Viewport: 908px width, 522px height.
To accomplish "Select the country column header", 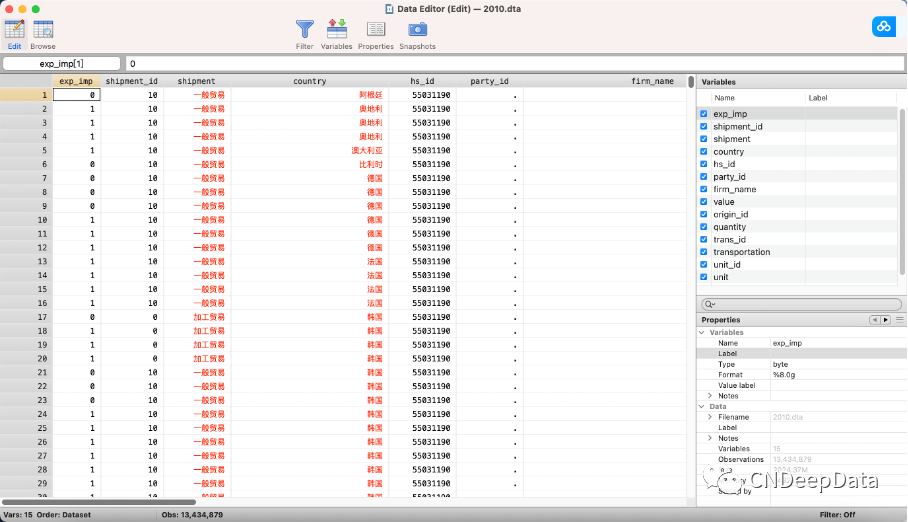I will click(x=310, y=81).
